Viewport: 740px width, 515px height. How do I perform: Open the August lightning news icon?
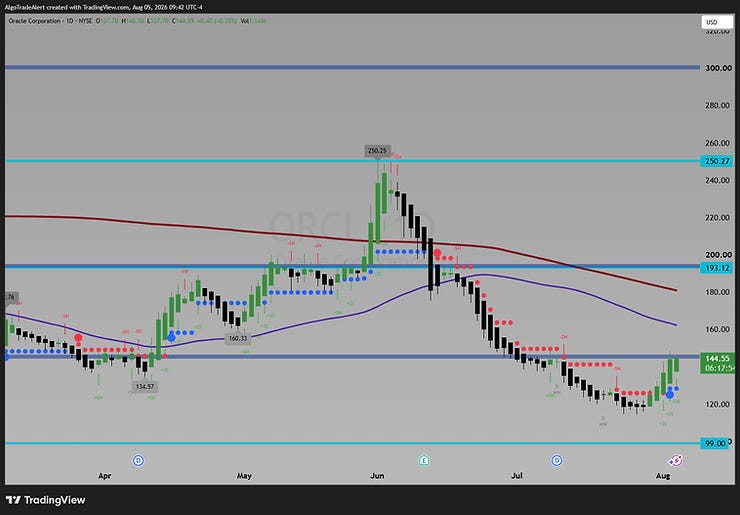coord(676,460)
